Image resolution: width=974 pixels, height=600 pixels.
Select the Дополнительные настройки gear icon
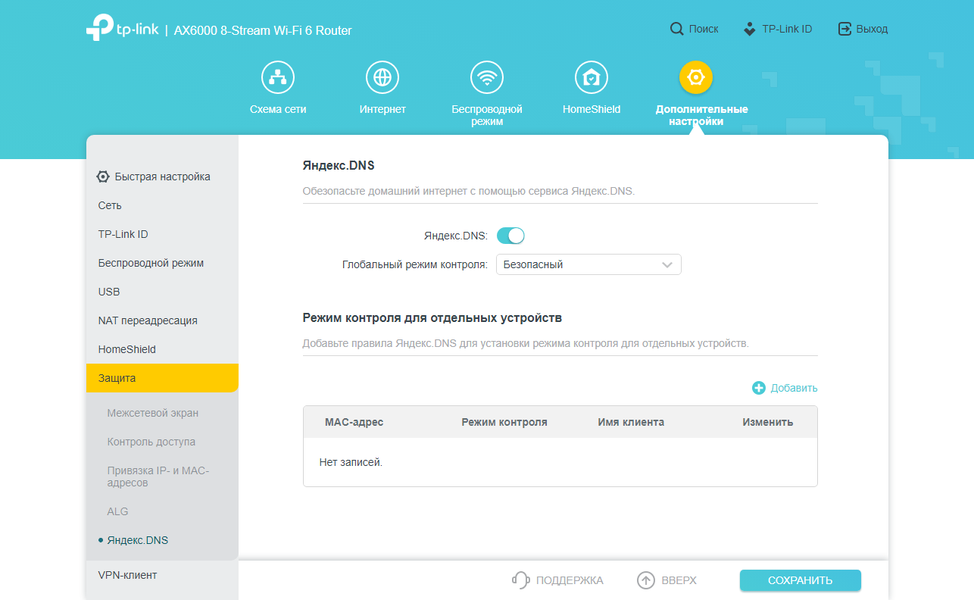click(x=696, y=77)
